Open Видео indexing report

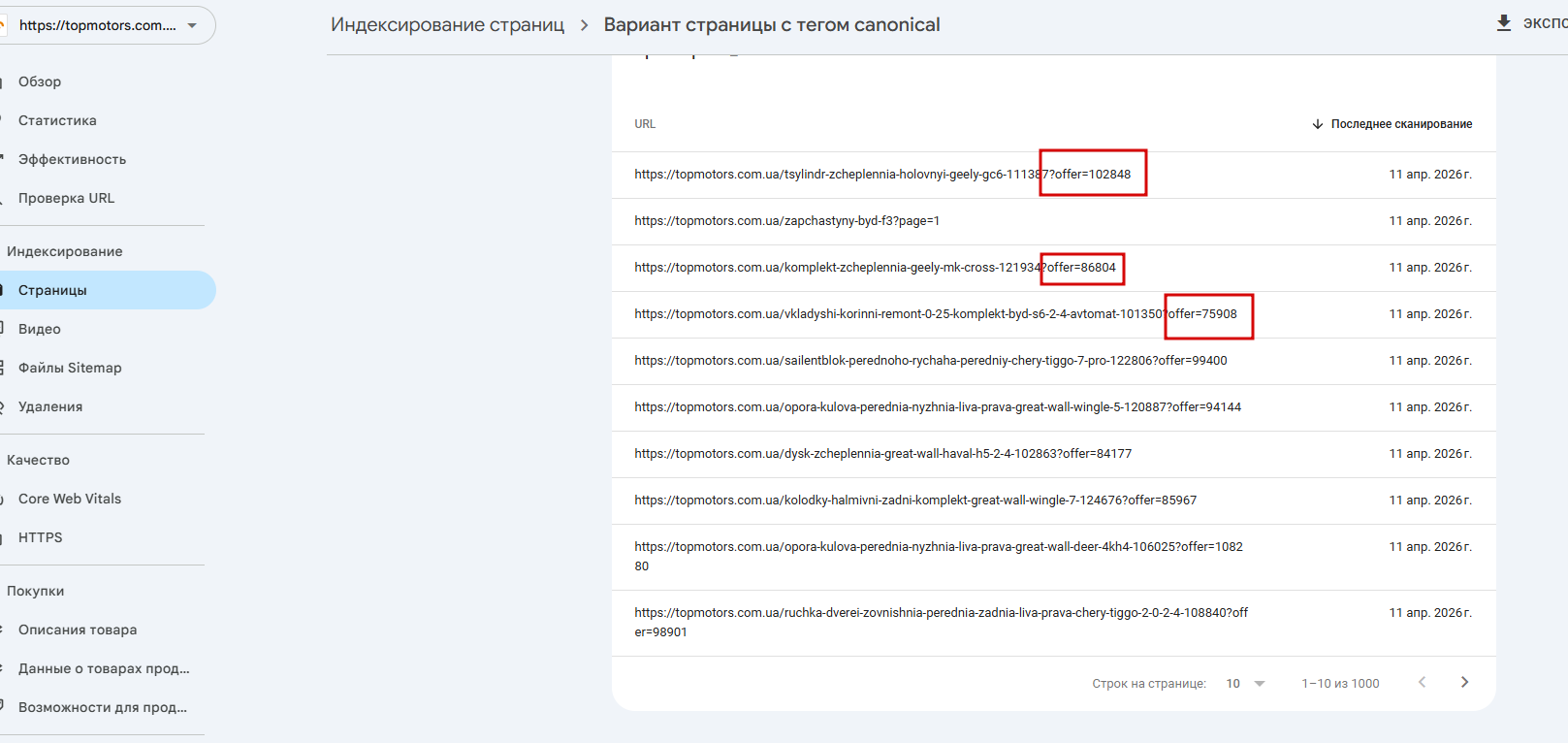(40, 329)
